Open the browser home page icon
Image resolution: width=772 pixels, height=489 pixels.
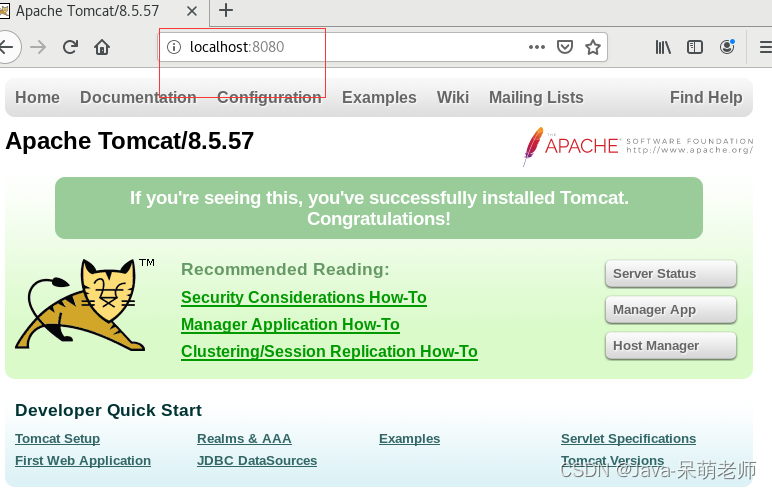point(102,47)
